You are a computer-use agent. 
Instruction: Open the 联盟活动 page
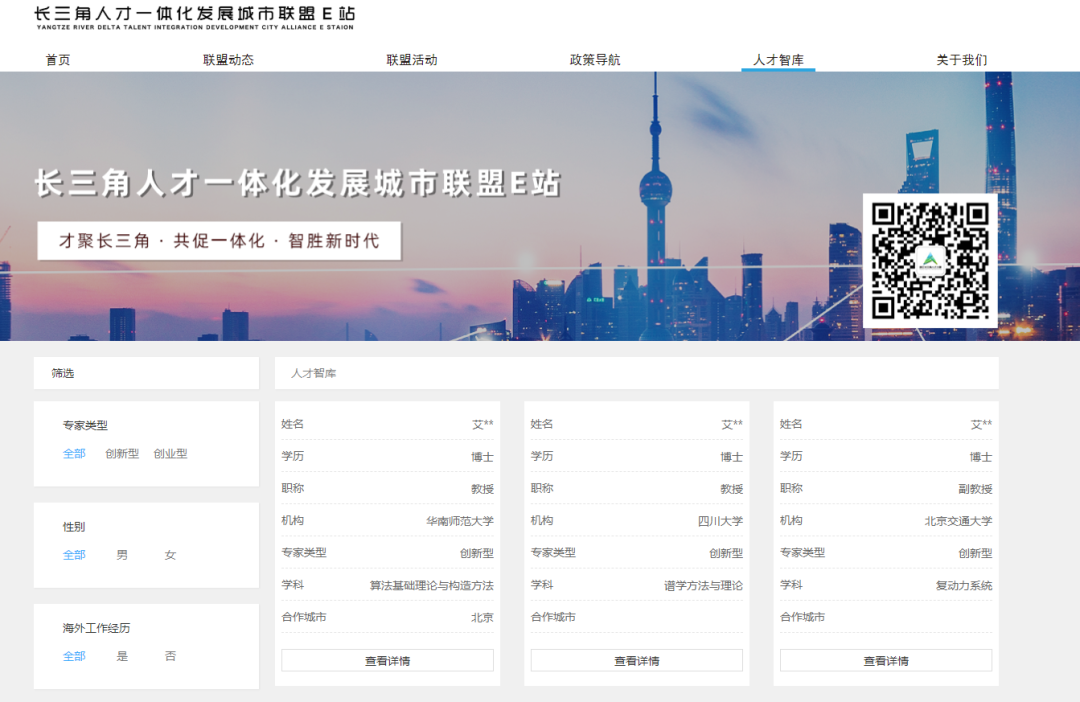click(x=410, y=60)
